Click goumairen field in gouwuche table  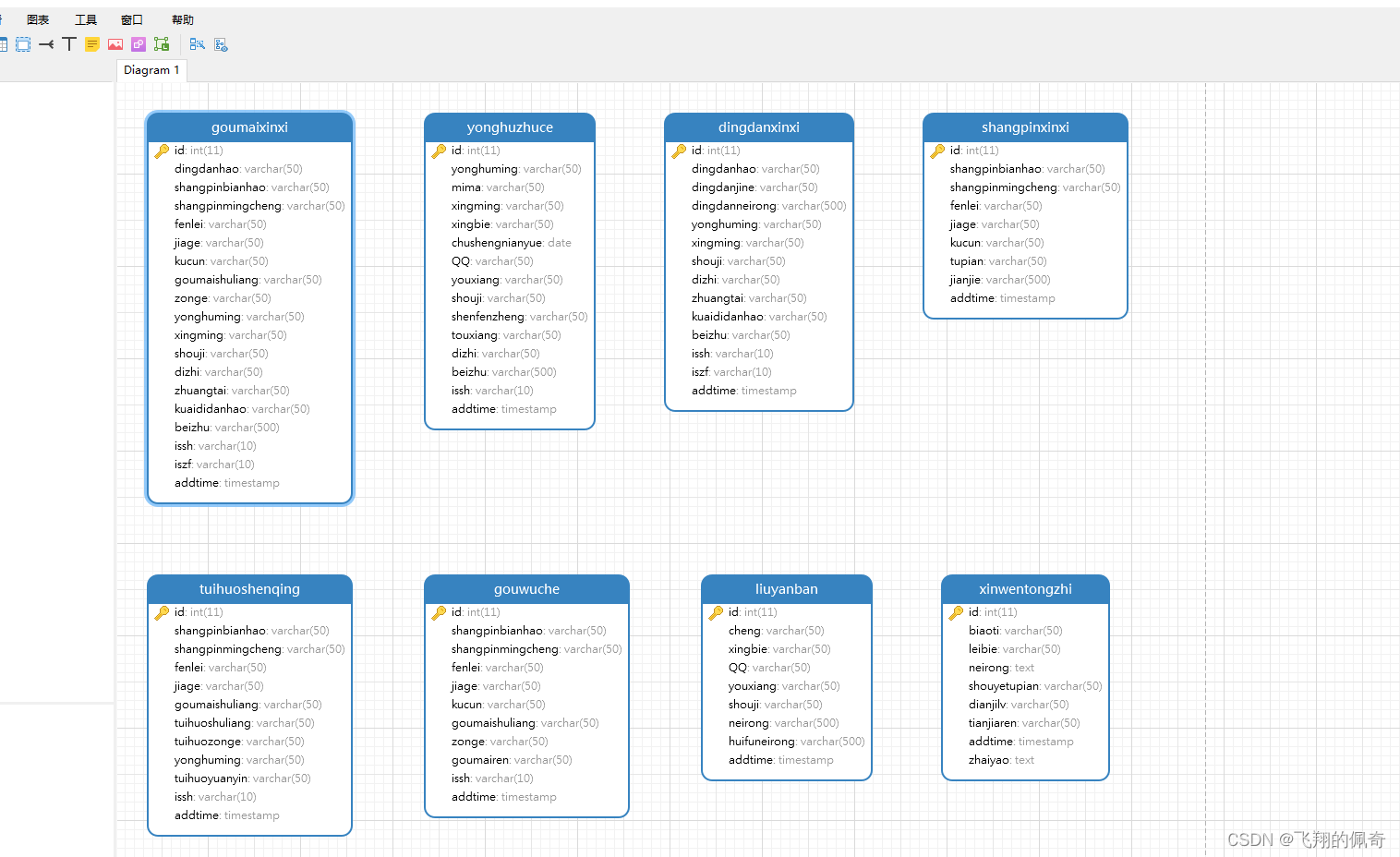(512, 760)
